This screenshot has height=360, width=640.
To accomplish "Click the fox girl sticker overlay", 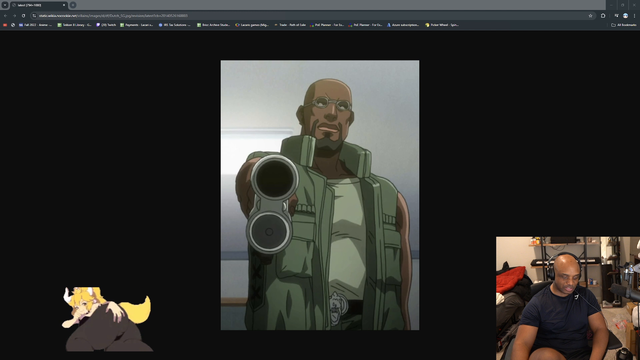I will pos(107,319).
